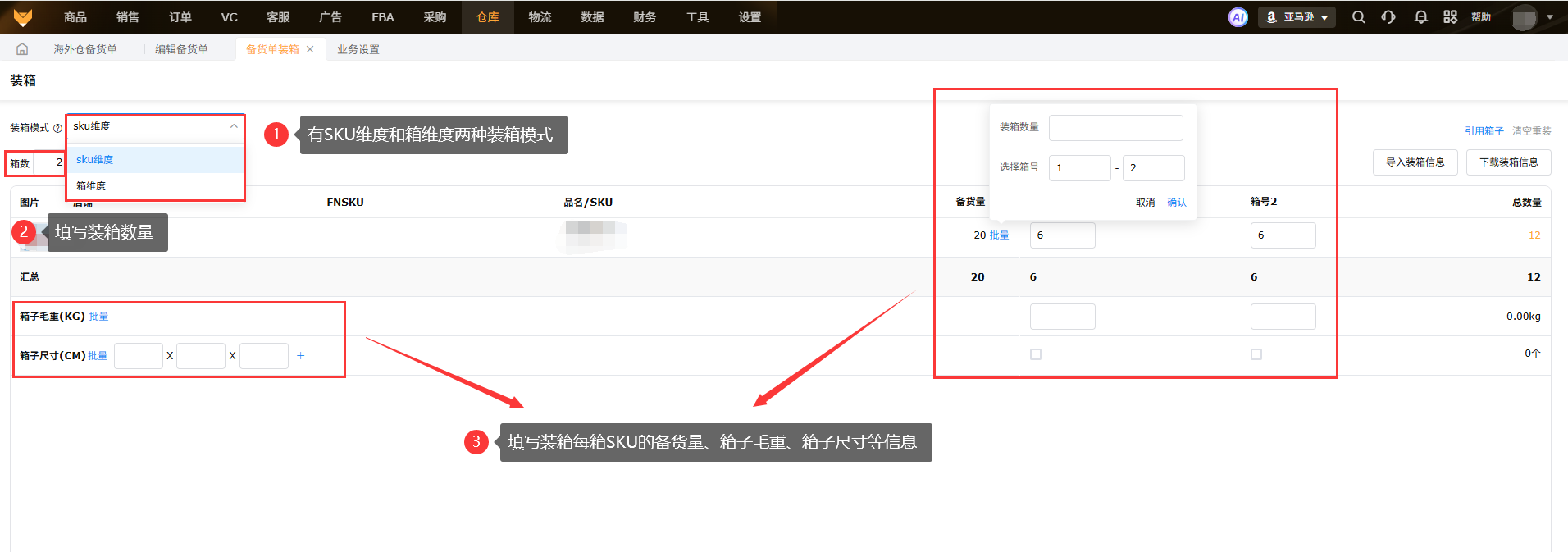Open the 数据 menu
1568x552 pixels.
point(592,17)
